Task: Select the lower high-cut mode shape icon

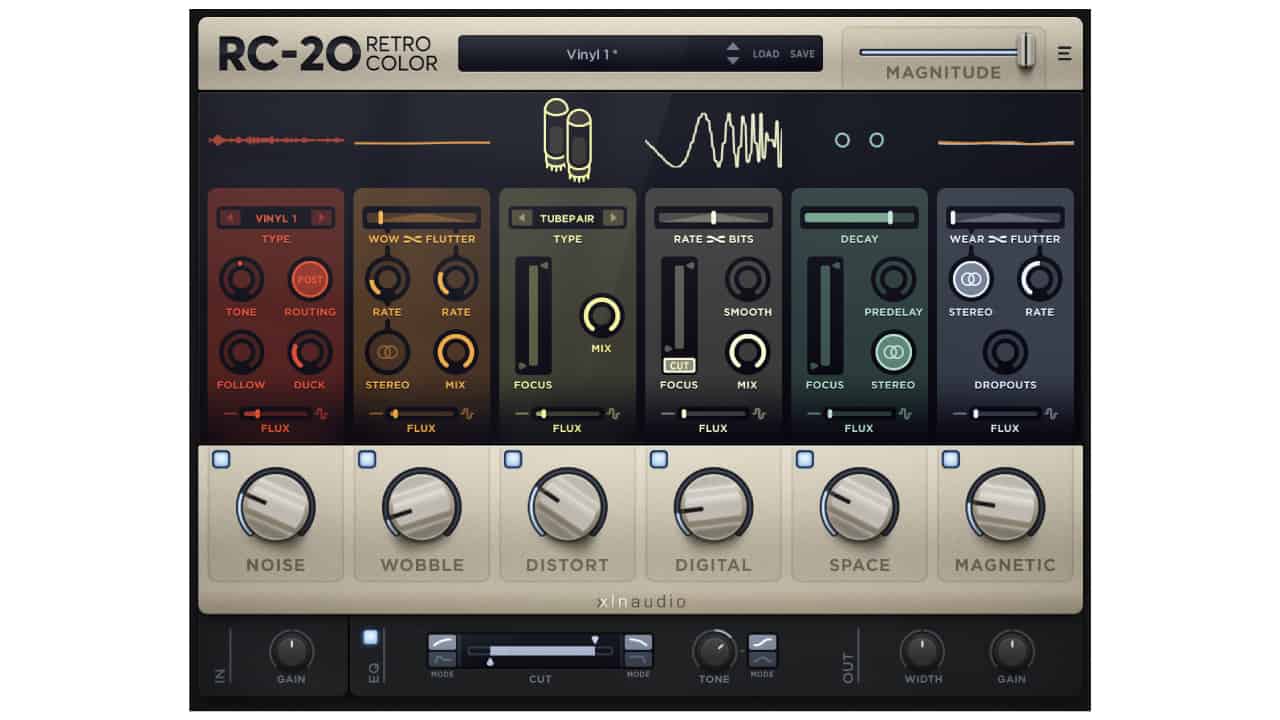Action: (638, 659)
